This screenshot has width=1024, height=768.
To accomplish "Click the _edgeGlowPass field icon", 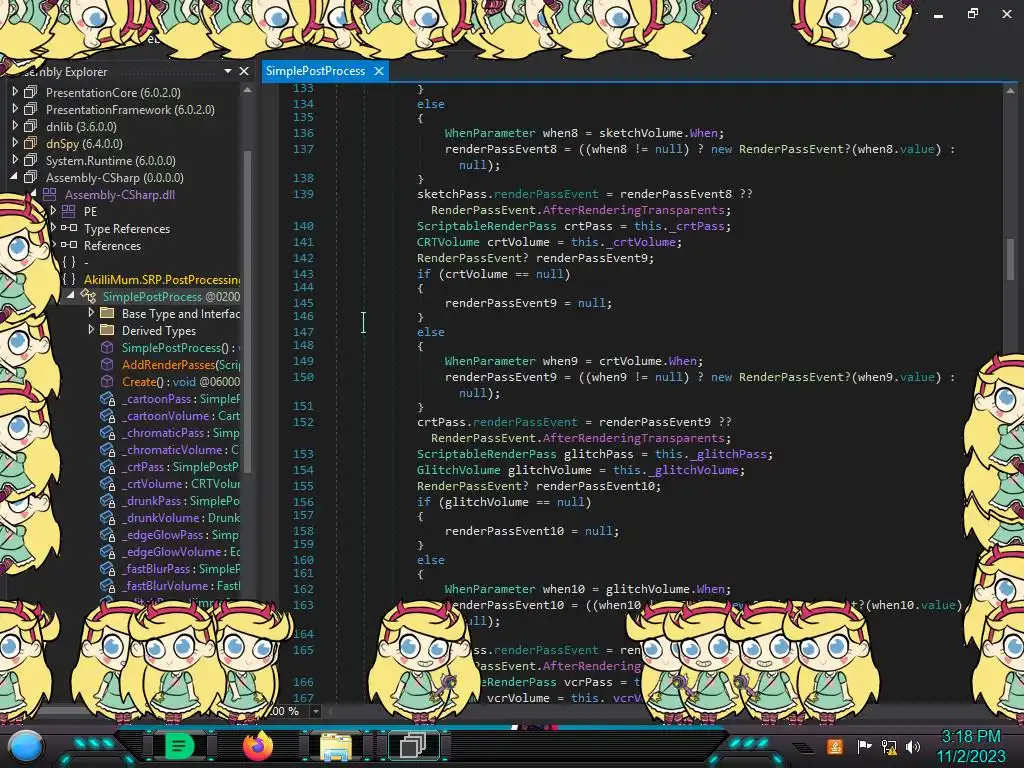I will tap(107, 534).
